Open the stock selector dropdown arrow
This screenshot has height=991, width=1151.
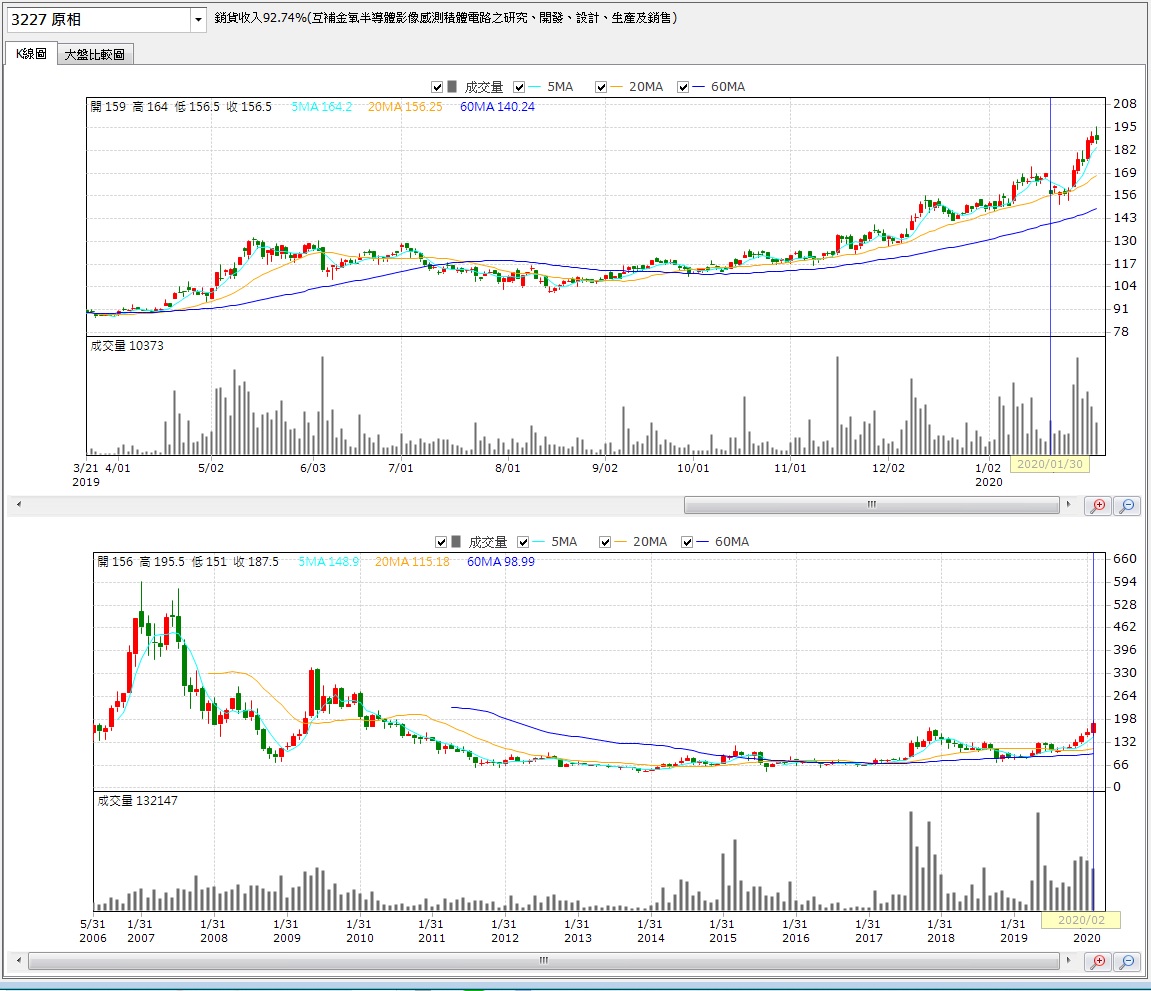pyautogui.click(x=198, y=20)
